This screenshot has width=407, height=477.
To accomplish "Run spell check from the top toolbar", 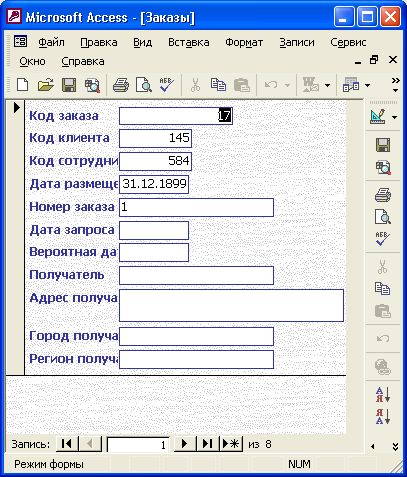I will [x=167, y=85].
